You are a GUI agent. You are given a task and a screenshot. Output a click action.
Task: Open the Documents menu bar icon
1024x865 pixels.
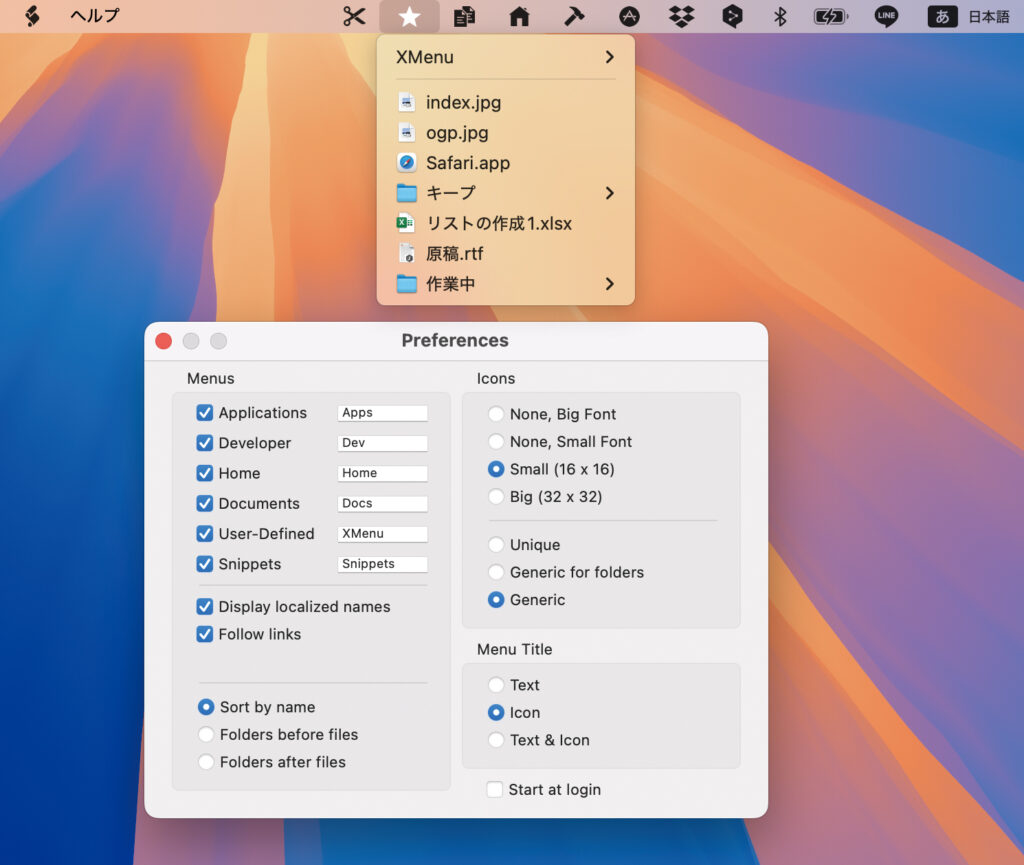(x=464, y=16)
